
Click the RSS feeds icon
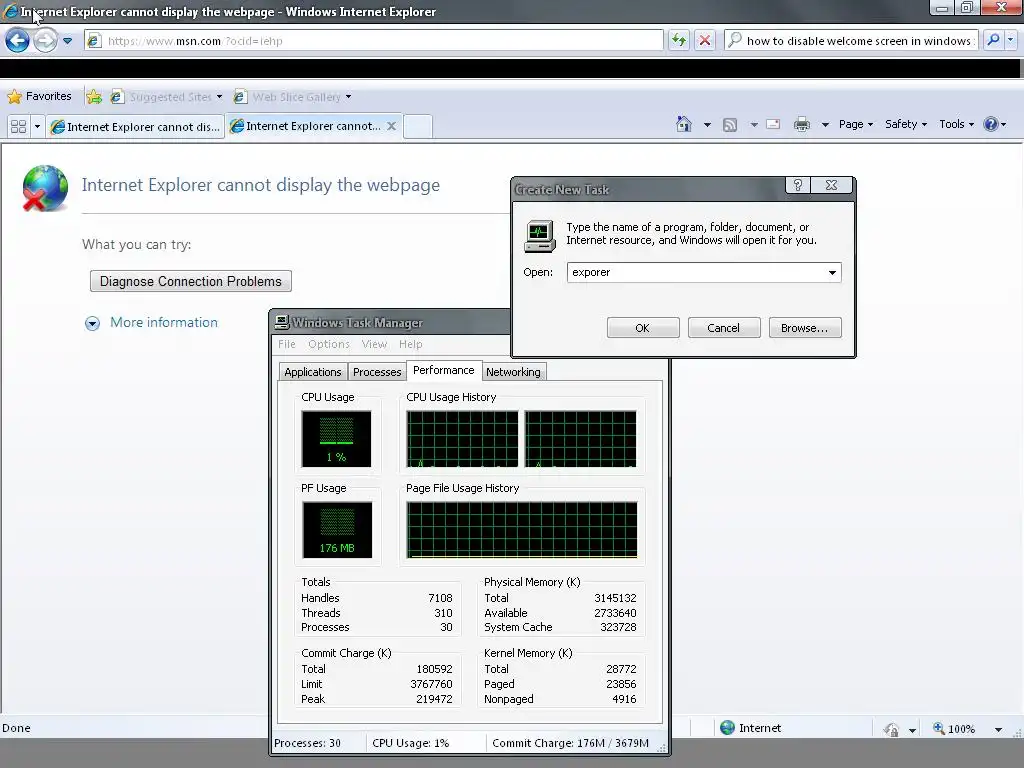[x=730, y=124]
